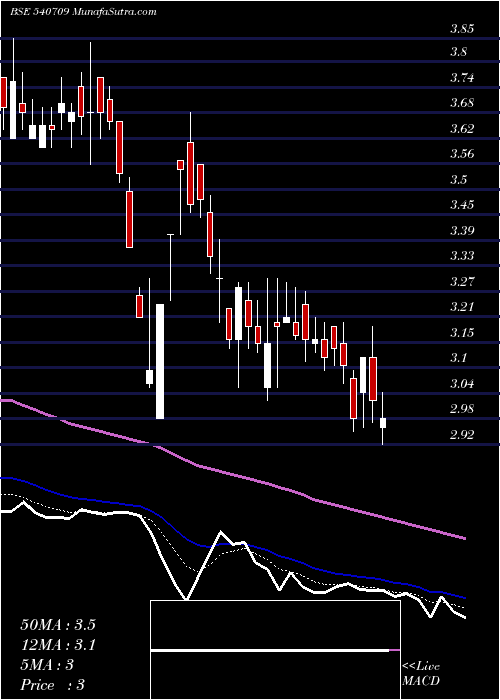
Task: Click the 3.62 price axis label
Action: point(462,129)
